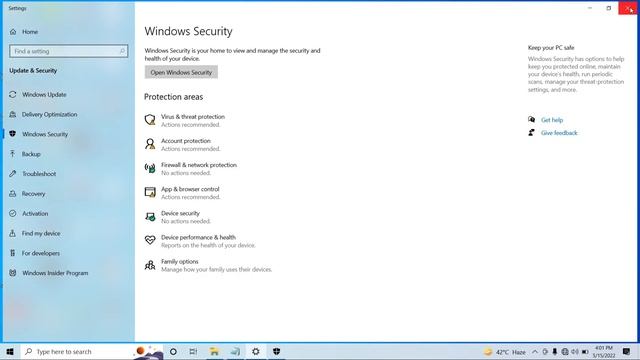640x360 pixels.
Task: Click the Update & Security heading
Action: (x=33, y=71)
